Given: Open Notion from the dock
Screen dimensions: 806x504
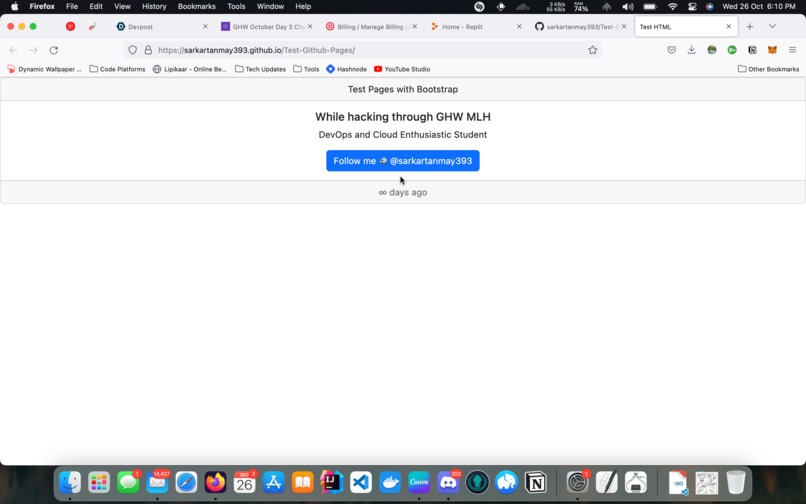Looking at the screenshot, I should (x=536, y=482).
